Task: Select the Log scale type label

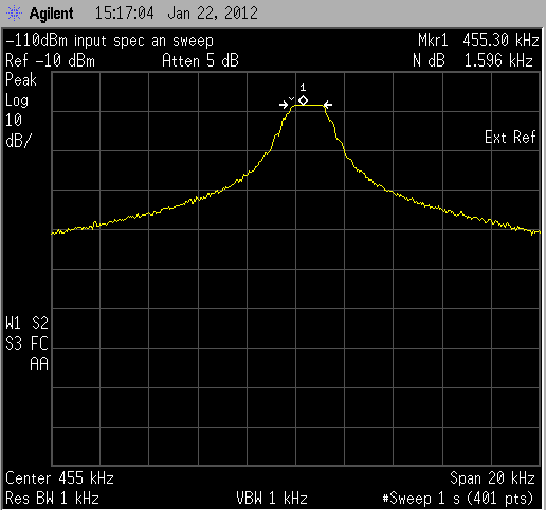Action: (17, 101)
